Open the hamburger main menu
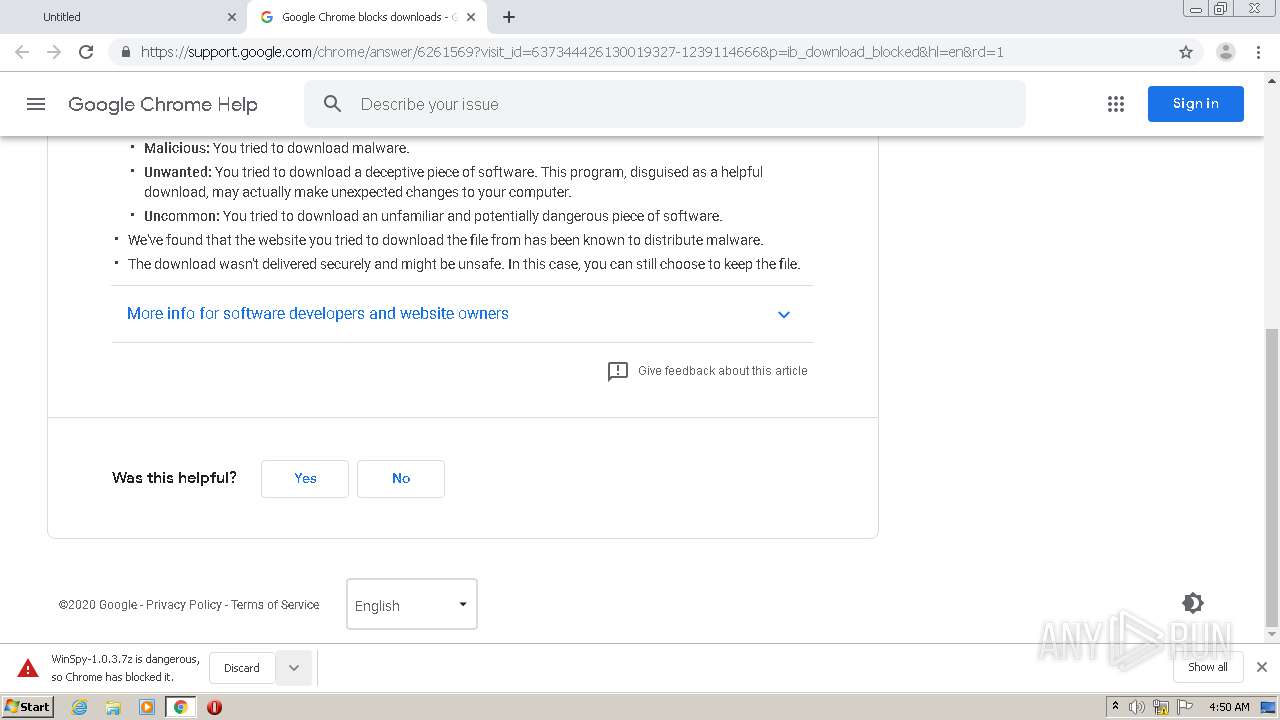This screenshot has width=1280, height=720. tap(36, 104)
